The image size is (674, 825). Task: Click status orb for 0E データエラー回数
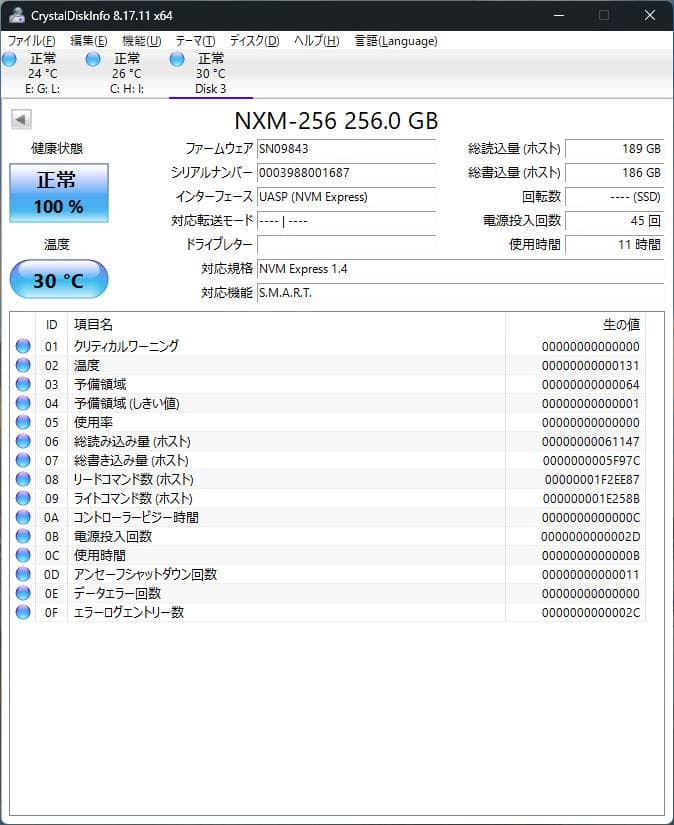point(23,592)
